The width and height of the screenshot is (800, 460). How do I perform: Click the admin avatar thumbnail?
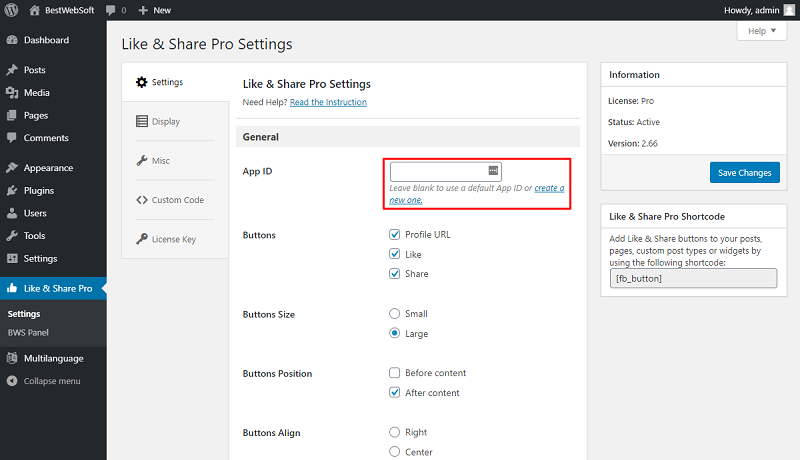pos(789,10)
